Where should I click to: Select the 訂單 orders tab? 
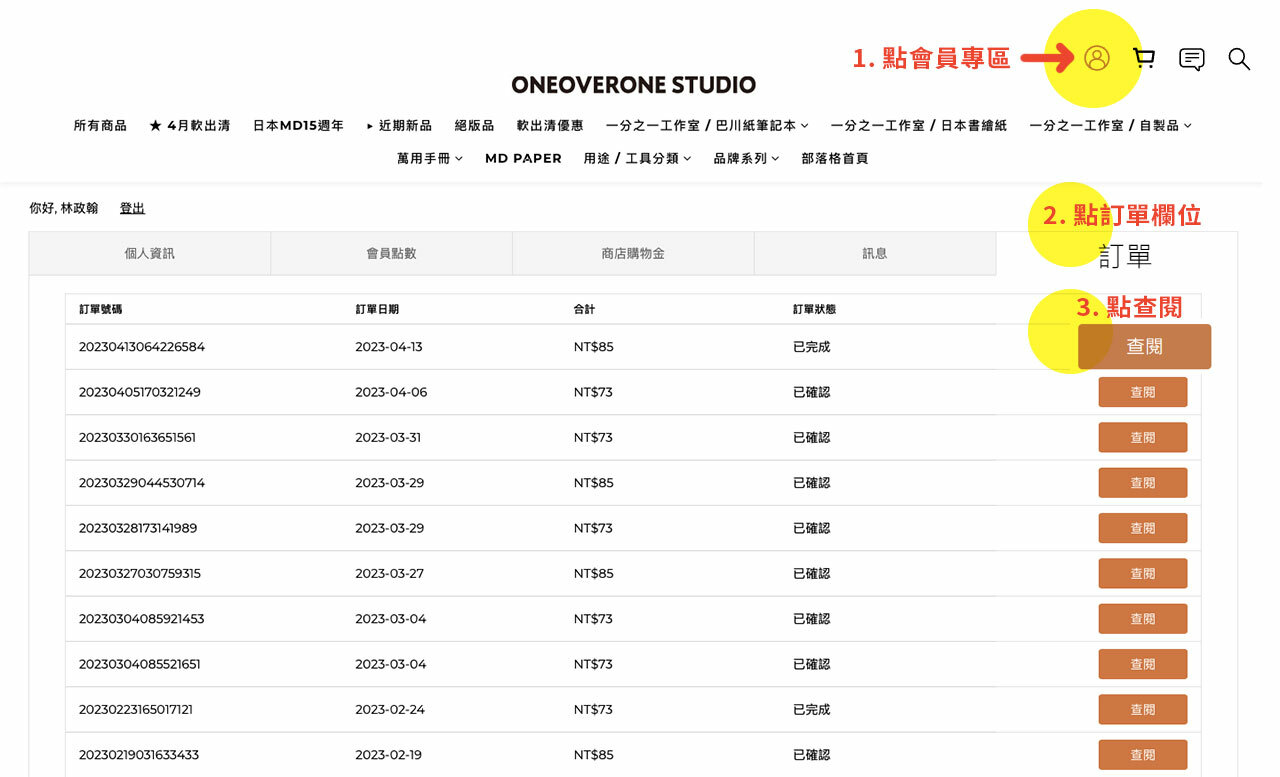tap(1125, 257)
